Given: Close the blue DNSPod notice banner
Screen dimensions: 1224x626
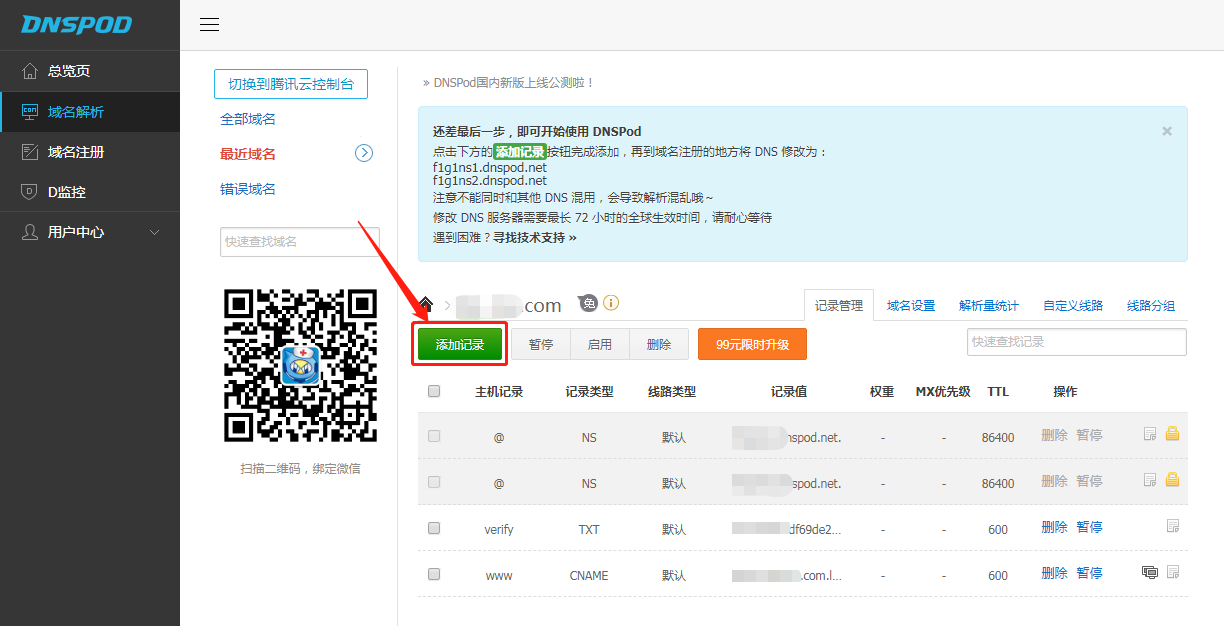Looking at the screenshot, I should pyautogui.click(x=1166, y=131).
